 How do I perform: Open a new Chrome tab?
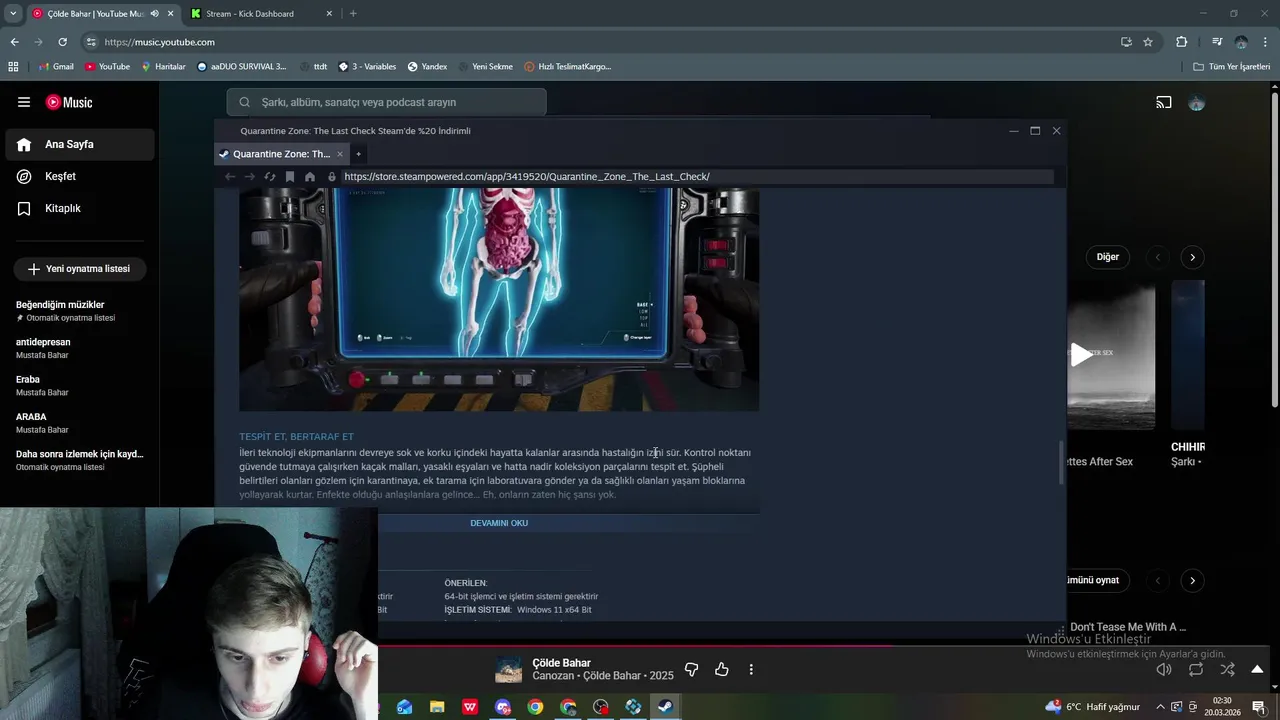353,14
